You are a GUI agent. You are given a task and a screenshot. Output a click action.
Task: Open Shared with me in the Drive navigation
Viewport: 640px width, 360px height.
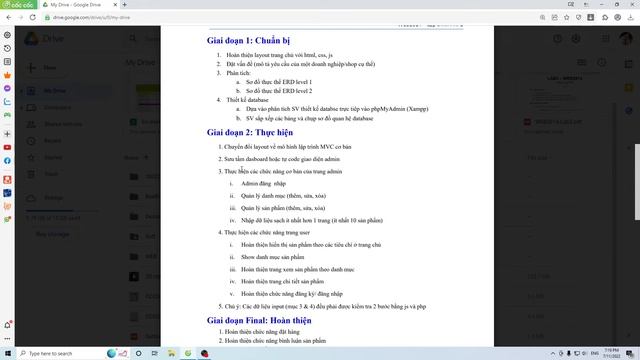(62, 124)
